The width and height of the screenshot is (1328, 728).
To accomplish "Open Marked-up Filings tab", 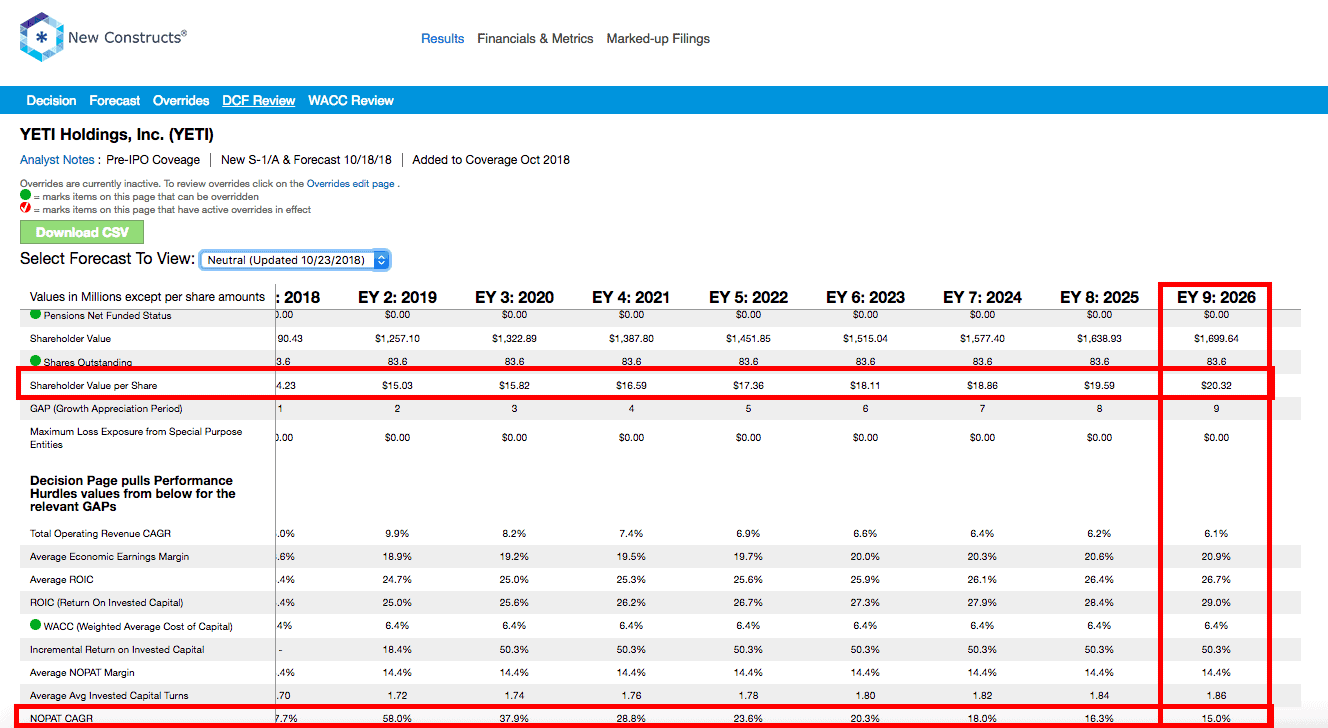I will 658,39.
